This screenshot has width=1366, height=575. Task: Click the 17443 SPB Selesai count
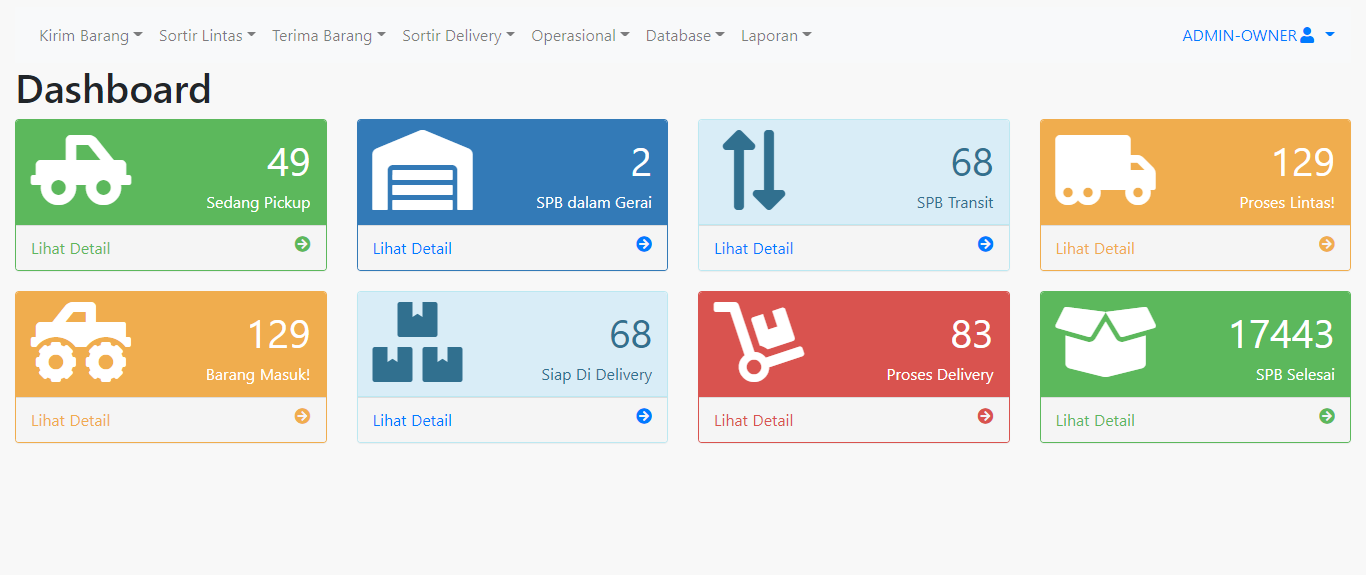tap(1281, 334)
